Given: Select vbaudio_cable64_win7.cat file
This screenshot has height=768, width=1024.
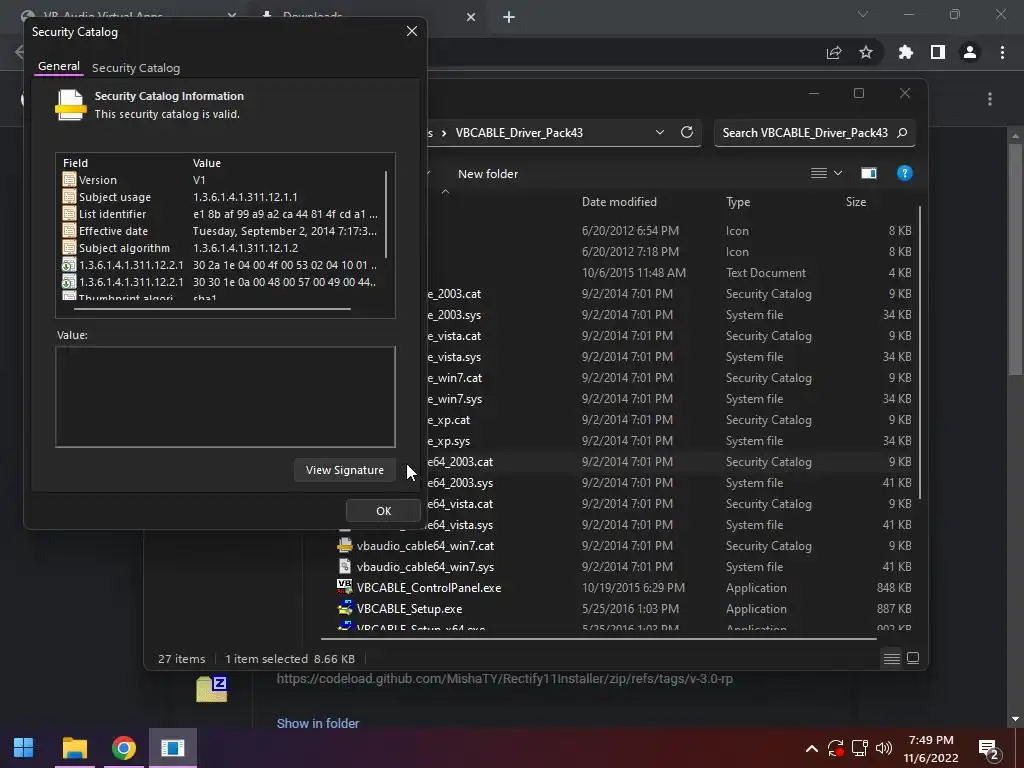Looking at the screenshot, I should click(425, 546).
